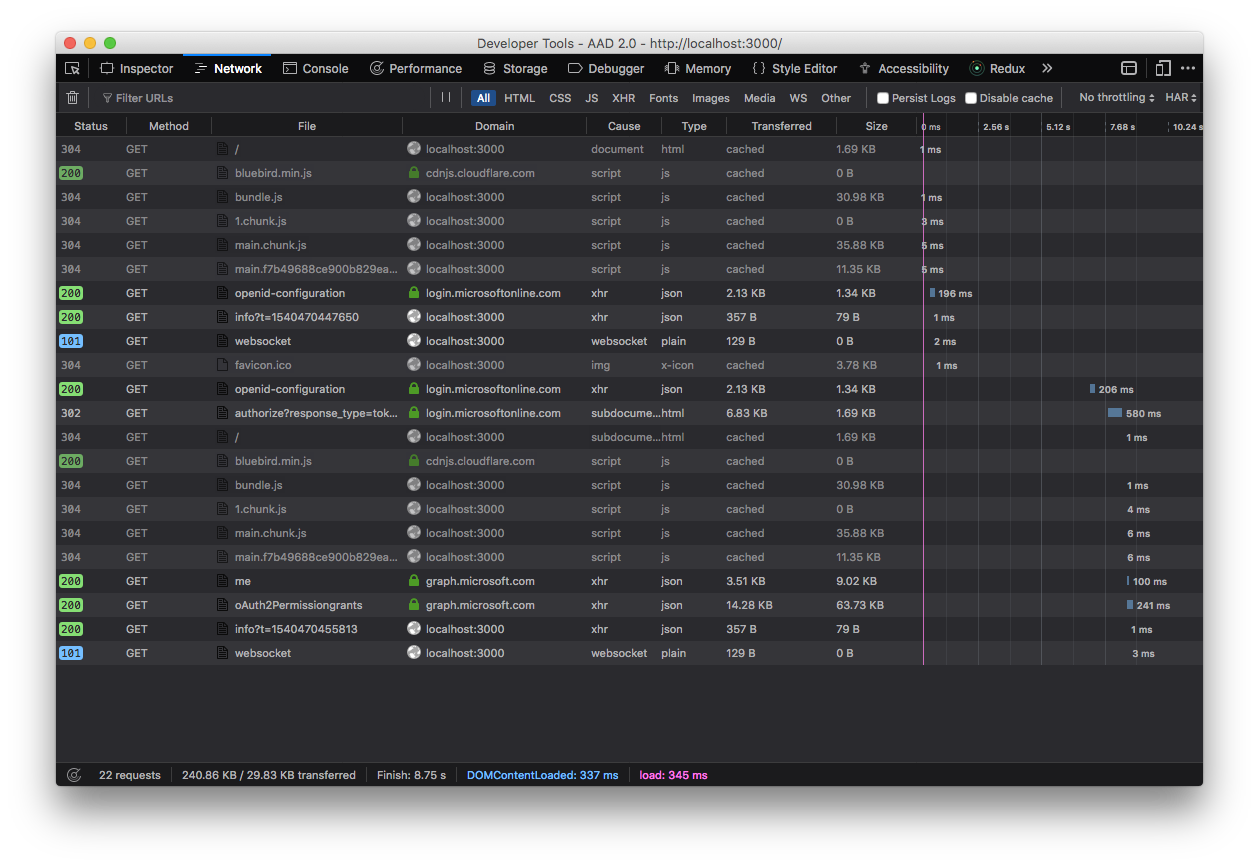1259x866 pixels.
Task: Enable the Persist Logs checkbox
Action: coord(883,97)
